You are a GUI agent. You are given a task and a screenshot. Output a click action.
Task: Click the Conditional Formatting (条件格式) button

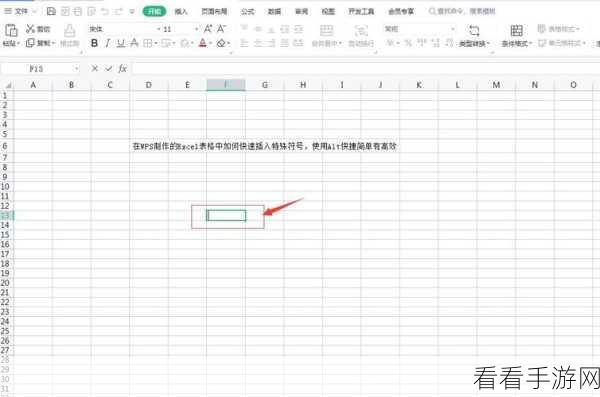click(x=517, y=35)
